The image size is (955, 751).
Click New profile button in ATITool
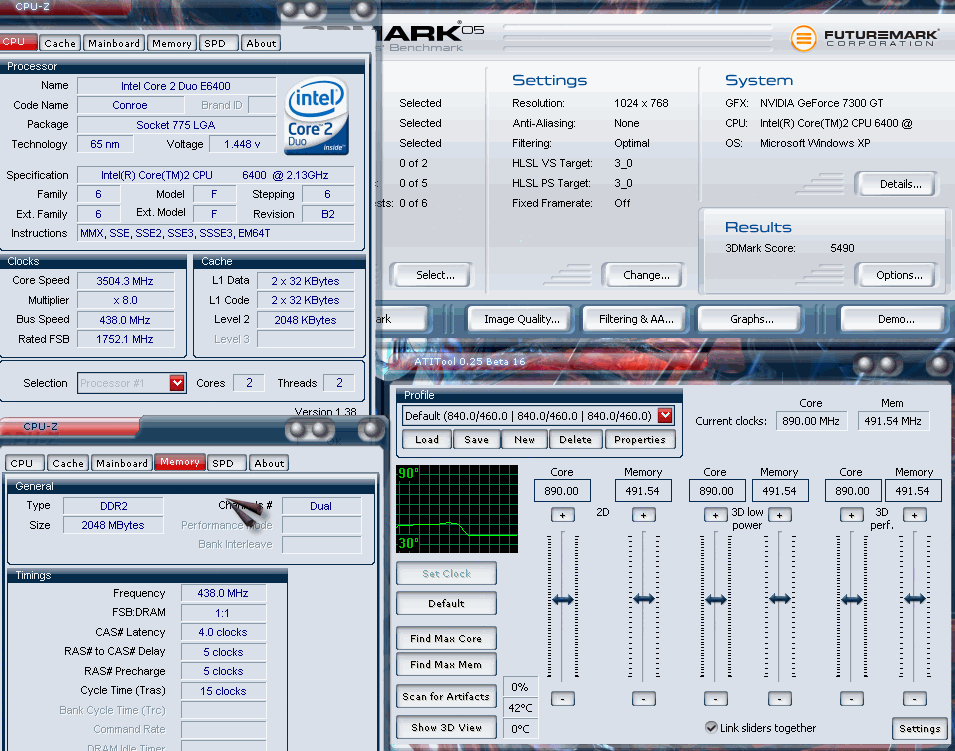[524, 440]
